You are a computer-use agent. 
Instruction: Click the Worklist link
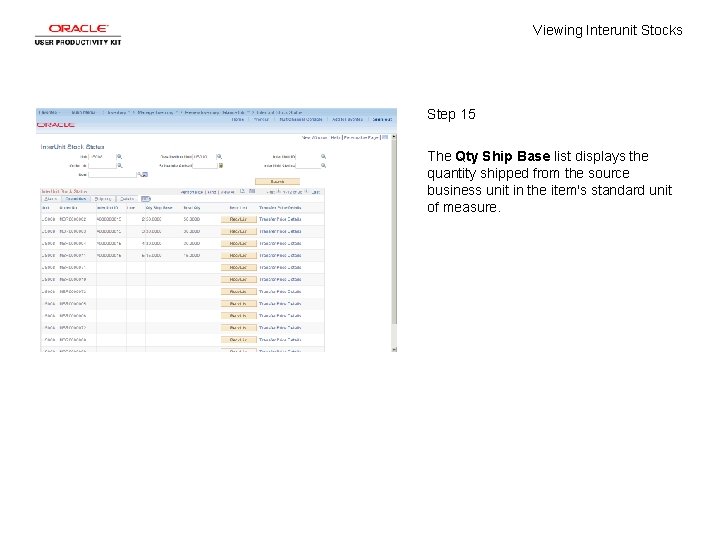261,119
